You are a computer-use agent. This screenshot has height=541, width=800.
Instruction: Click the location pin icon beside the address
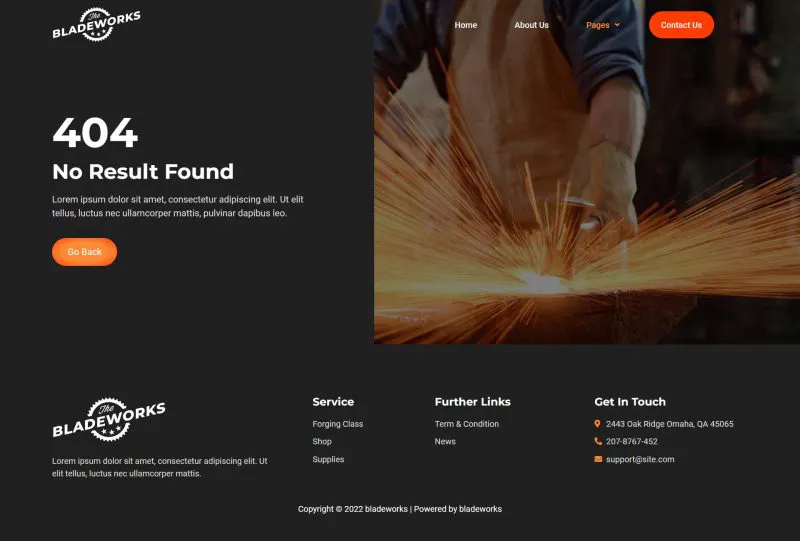(597, 424)
